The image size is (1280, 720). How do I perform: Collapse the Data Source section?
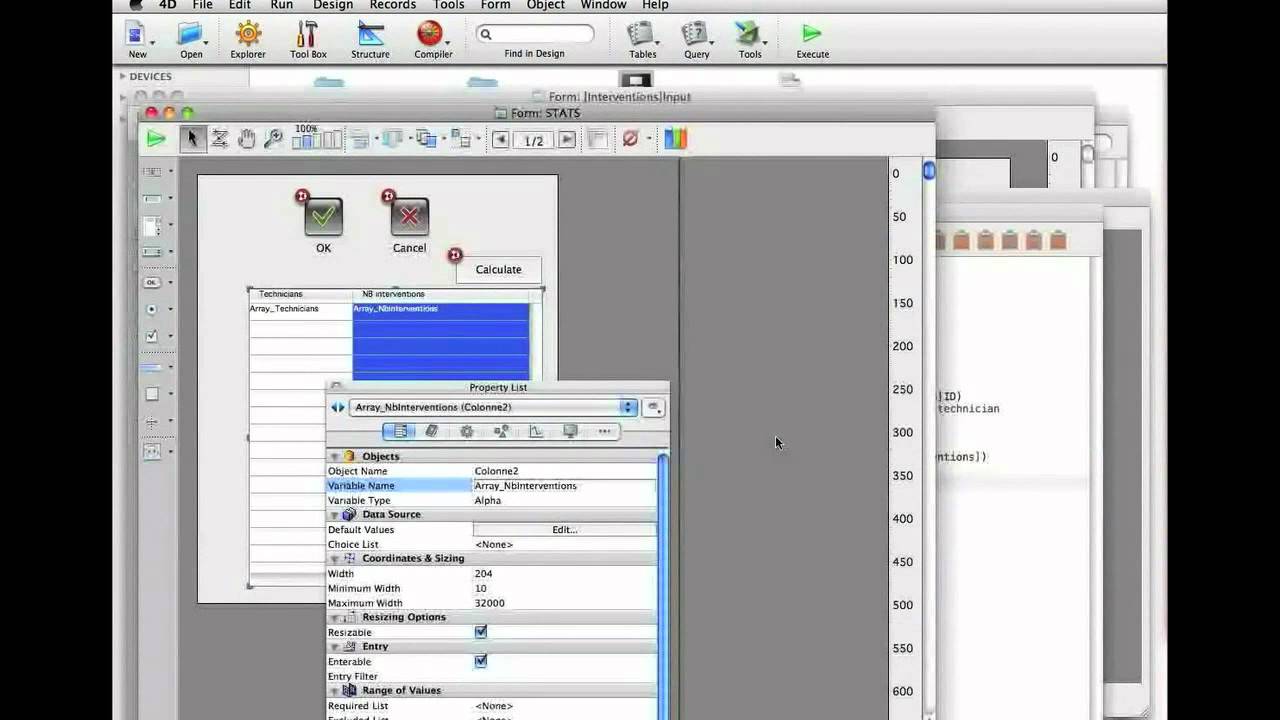(335, 515)
